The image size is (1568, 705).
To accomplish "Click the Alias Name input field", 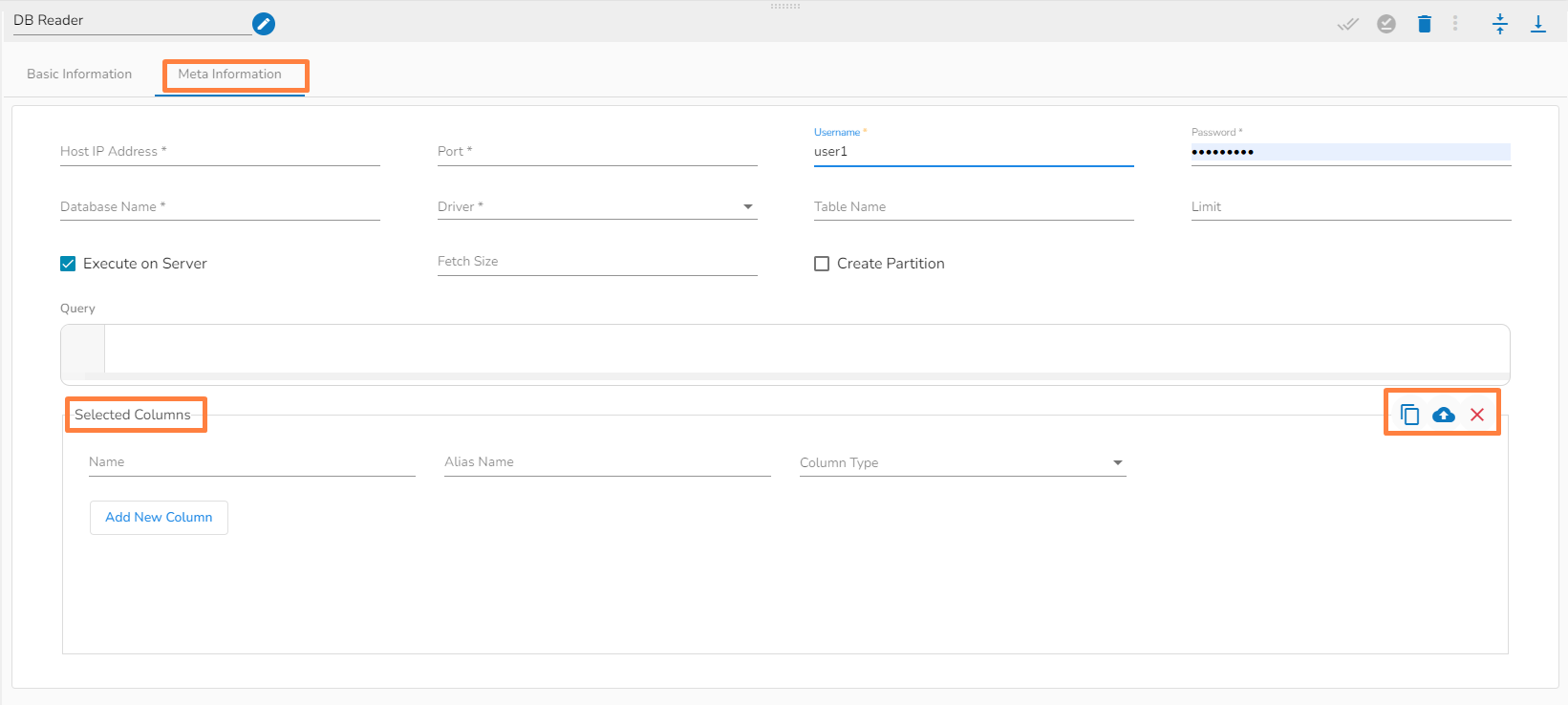I will click(x=607, y=462).
